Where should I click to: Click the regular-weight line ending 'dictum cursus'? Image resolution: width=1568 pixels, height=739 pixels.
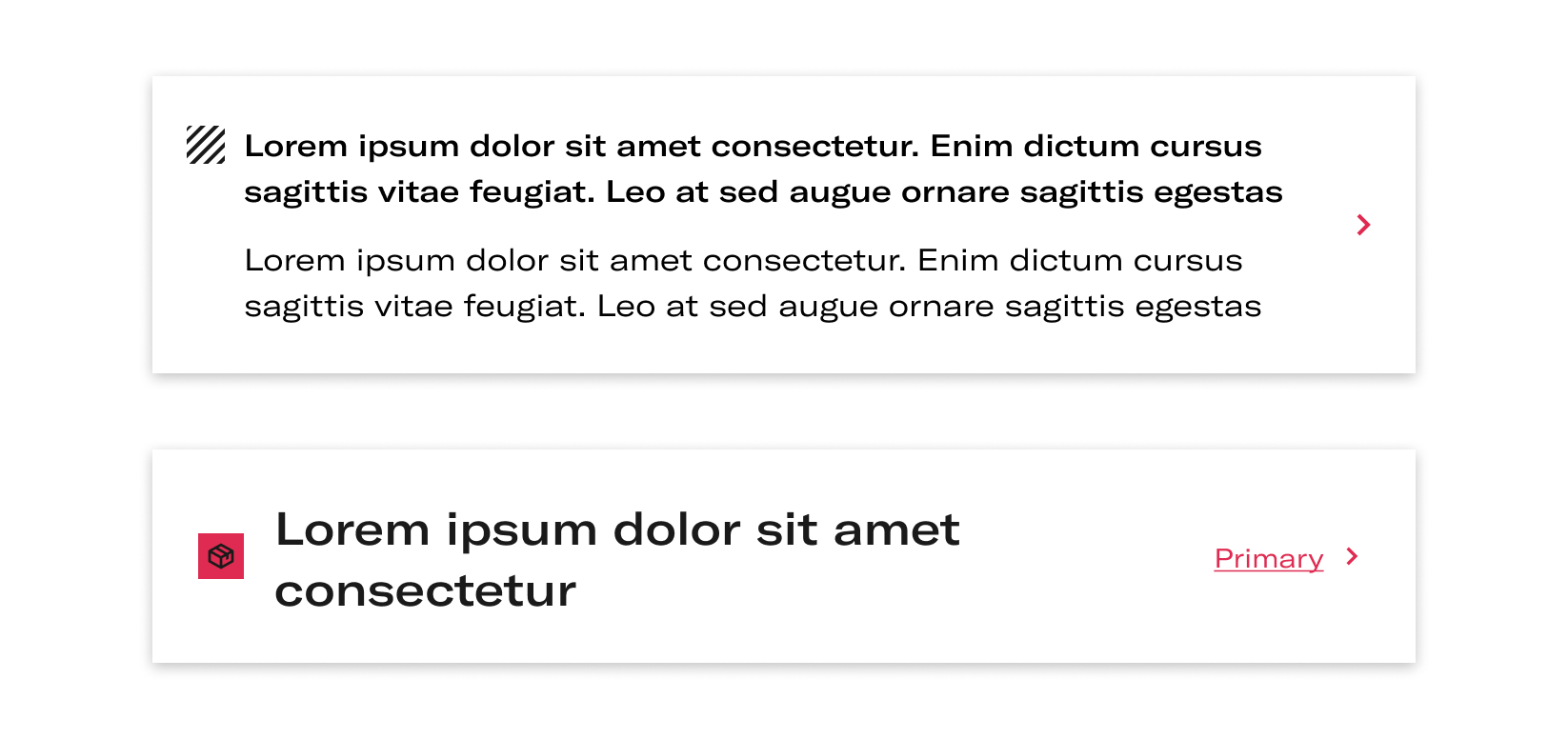tap(743, 260)
